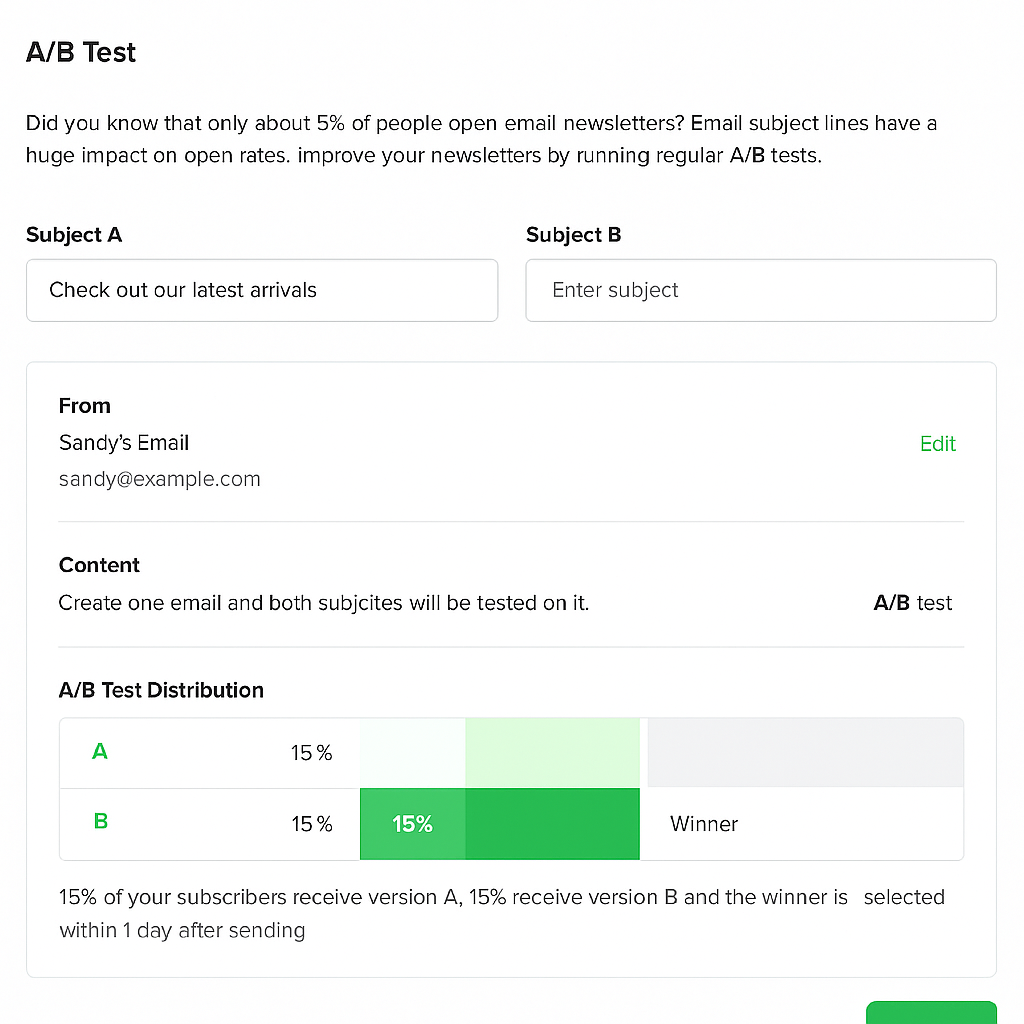Click the green "B" version label
1024x1024 pixels.
[99, 823]
